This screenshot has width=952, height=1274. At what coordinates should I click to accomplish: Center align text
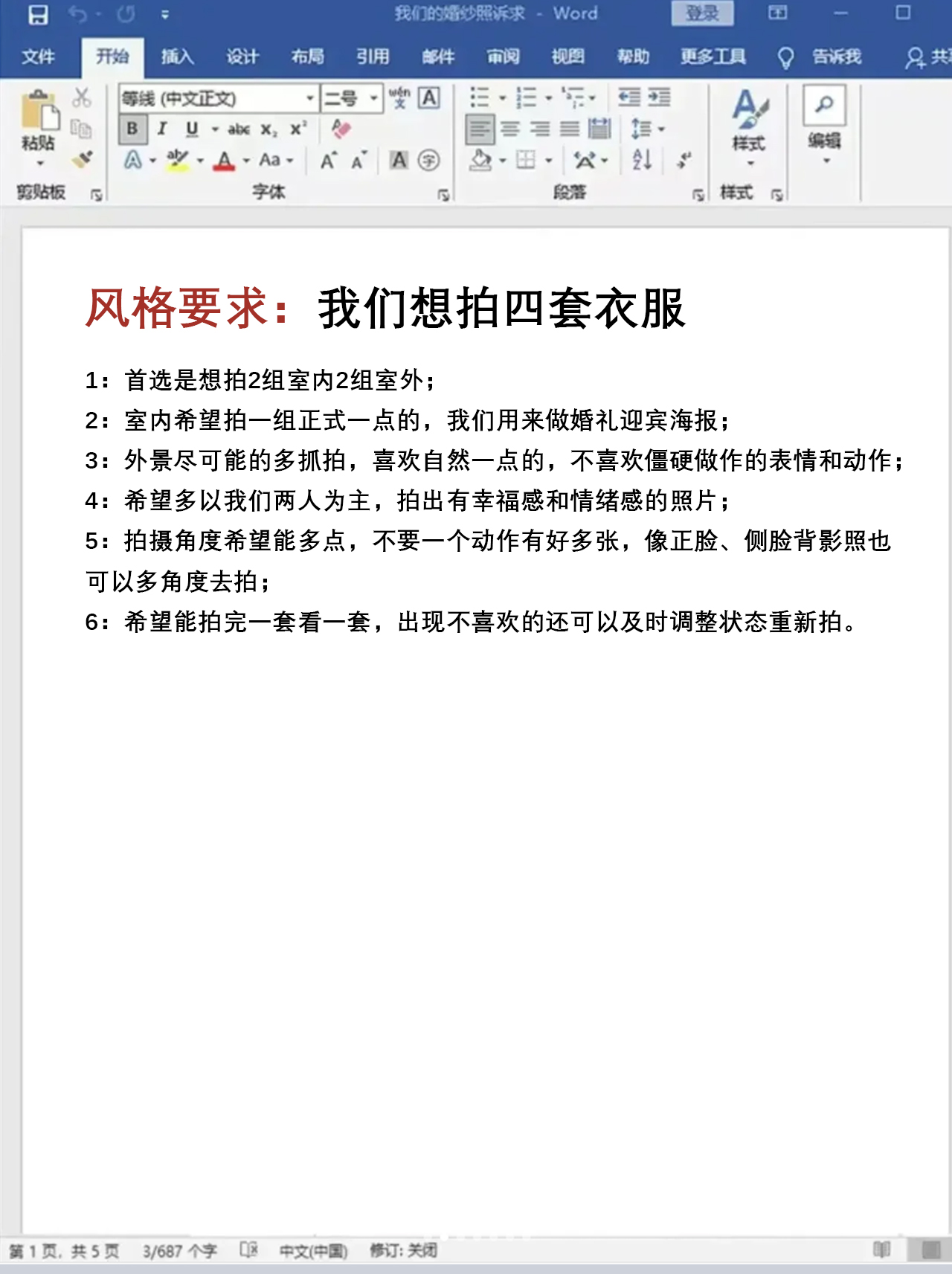(x=509, y=129)
